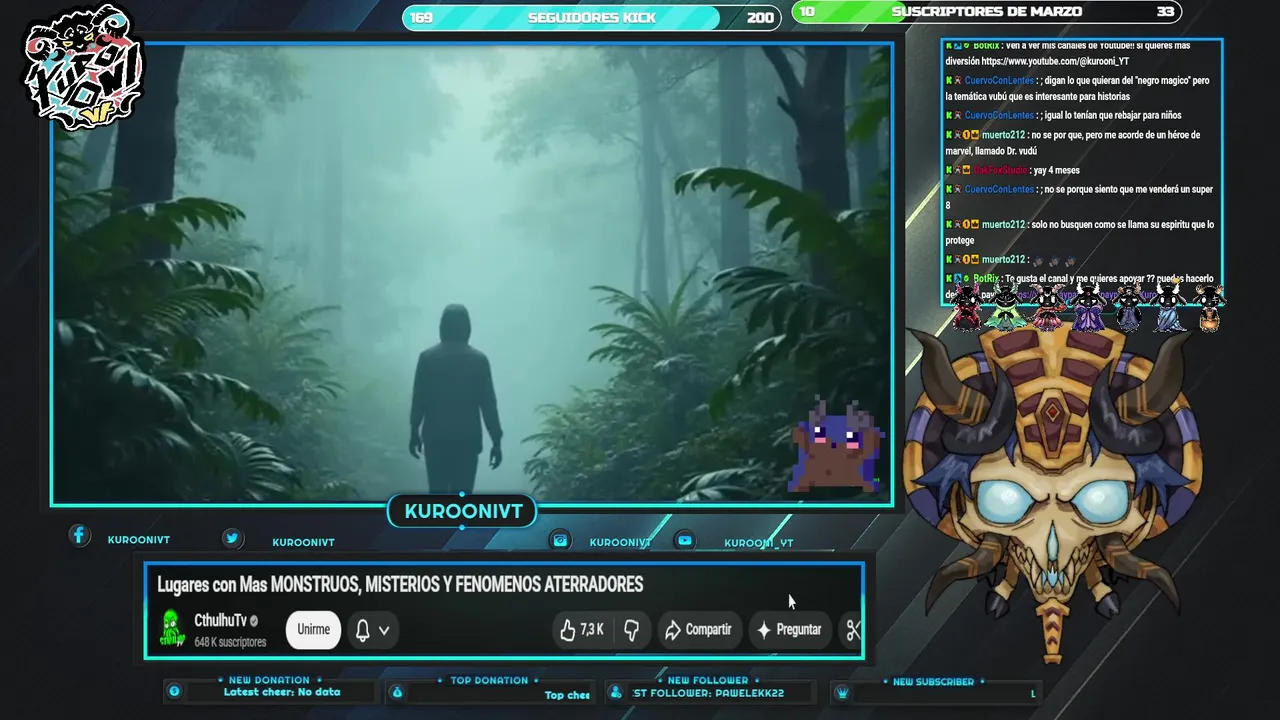Click the Kurooni VT logo badge
Image resolution: width=1280 pixels, height=720 pixels.
click(84, 68)
